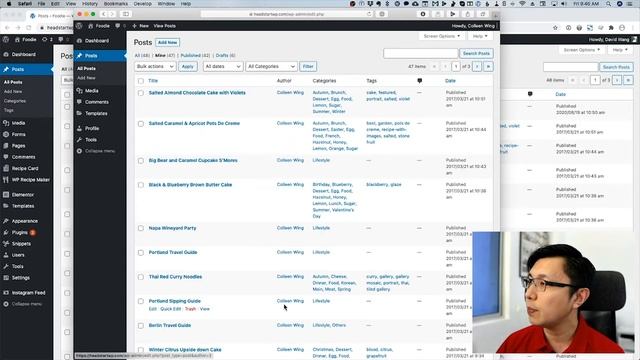Click macOS Spotlight search icon in menu bar

click(609, 4)
